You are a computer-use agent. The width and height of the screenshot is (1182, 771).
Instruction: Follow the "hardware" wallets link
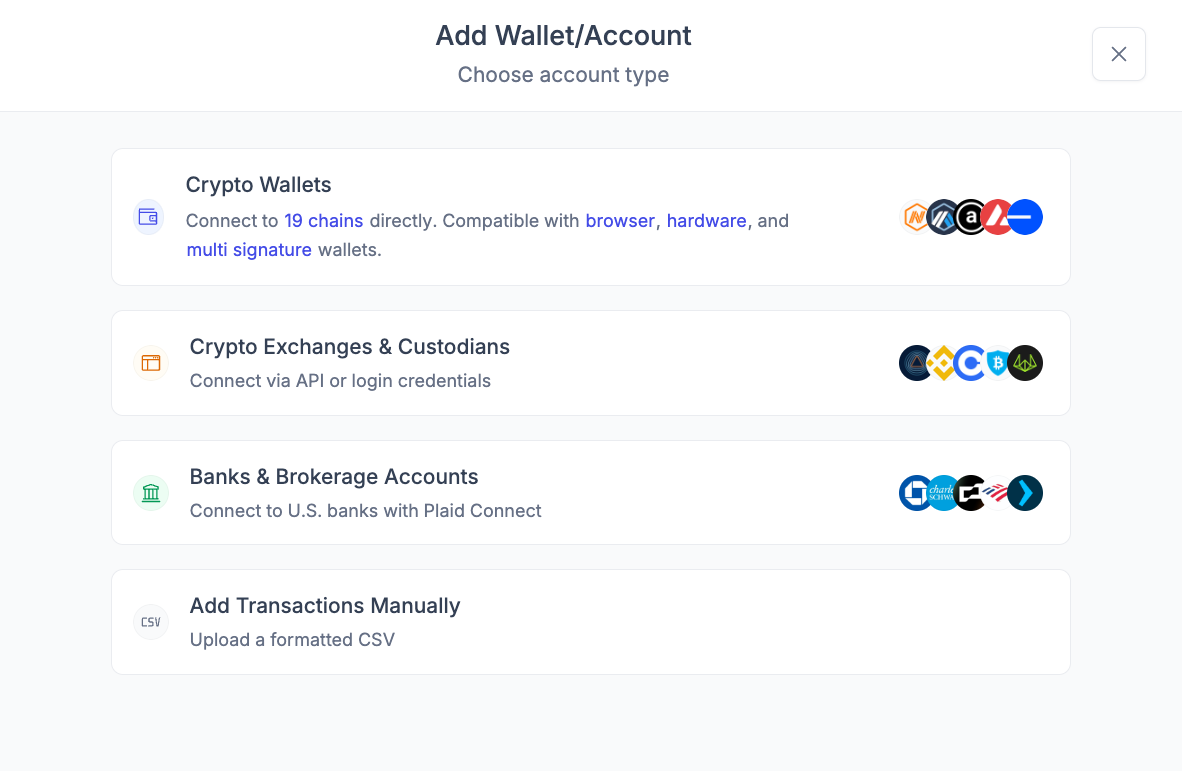[706, 221]
